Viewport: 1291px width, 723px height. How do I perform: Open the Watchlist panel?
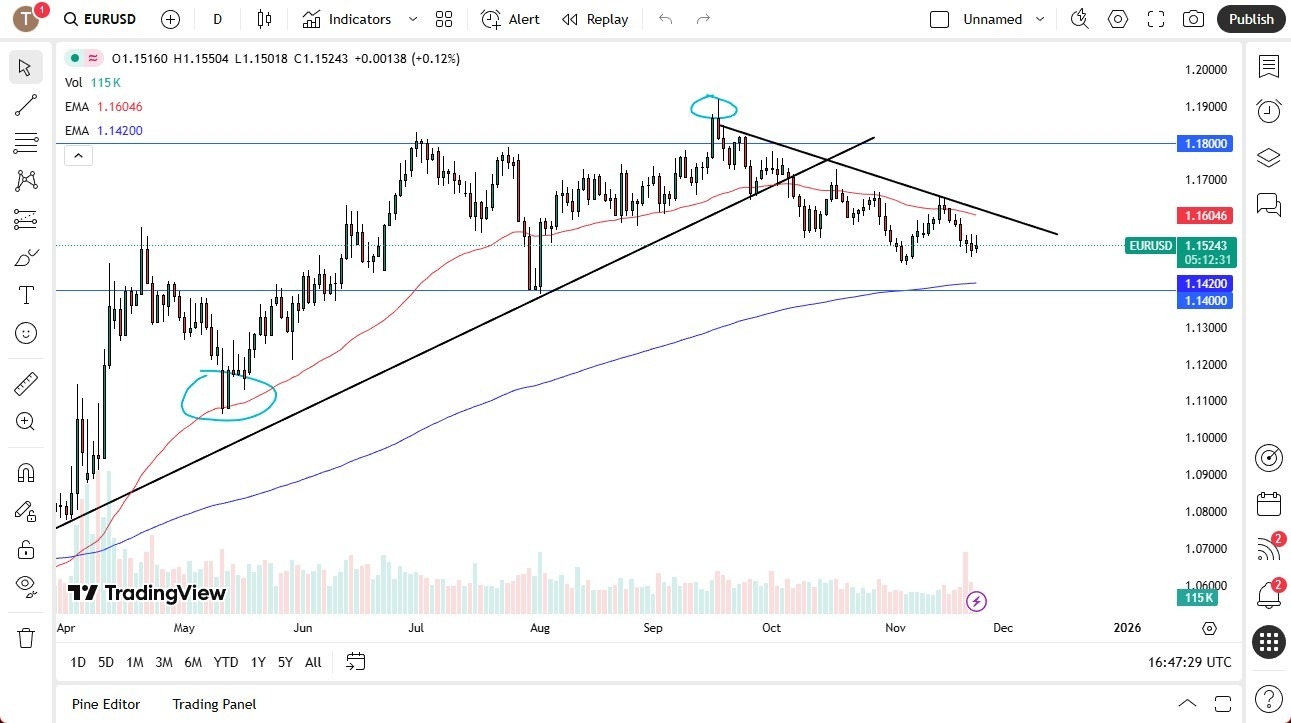(1268, 67)
